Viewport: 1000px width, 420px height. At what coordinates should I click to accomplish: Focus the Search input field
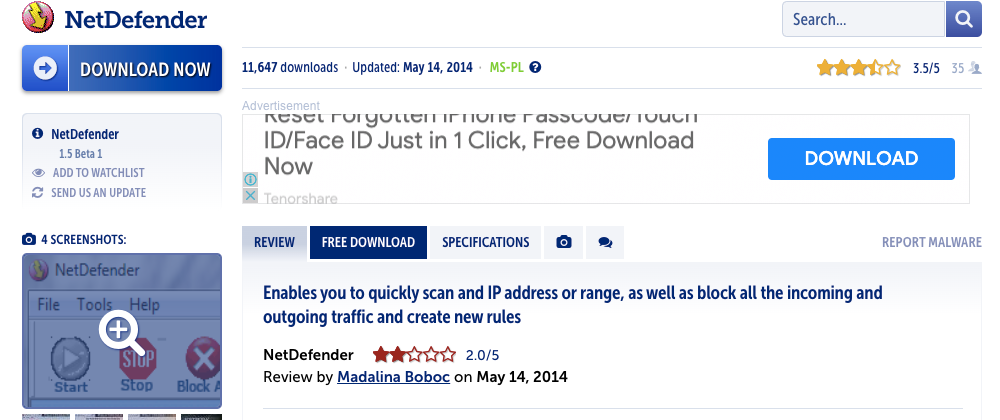point(863,19)
